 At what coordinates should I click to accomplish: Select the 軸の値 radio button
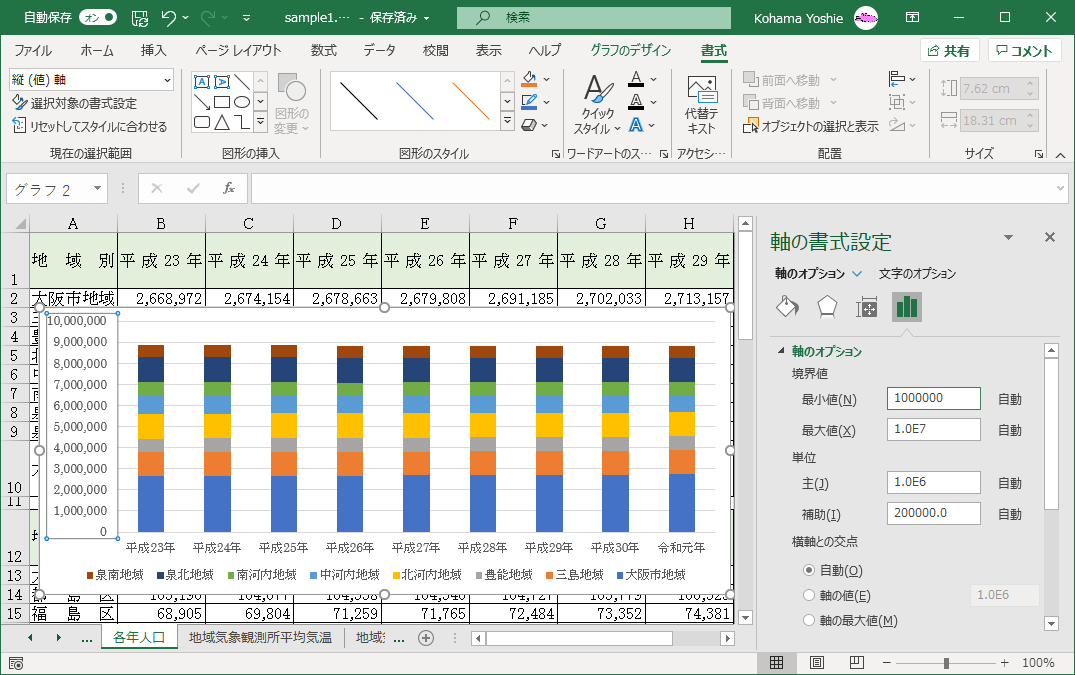tap(810, 595)
